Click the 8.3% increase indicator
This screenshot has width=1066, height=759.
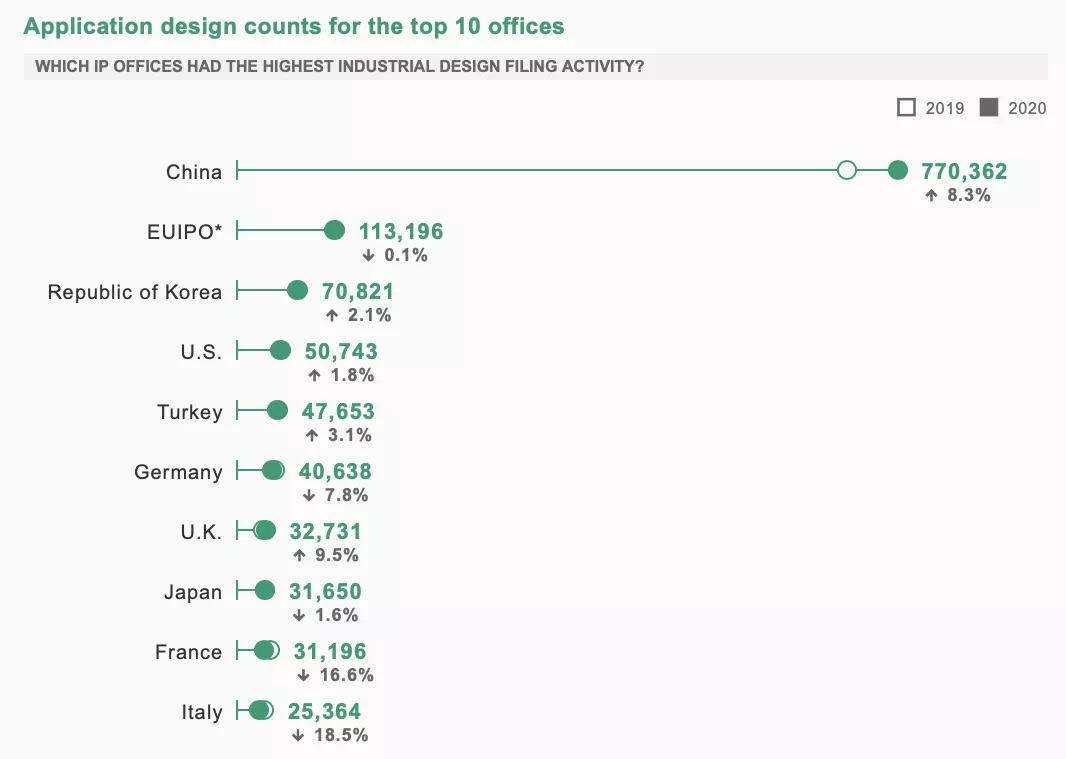pyautogui.click(x=958, y=195)
